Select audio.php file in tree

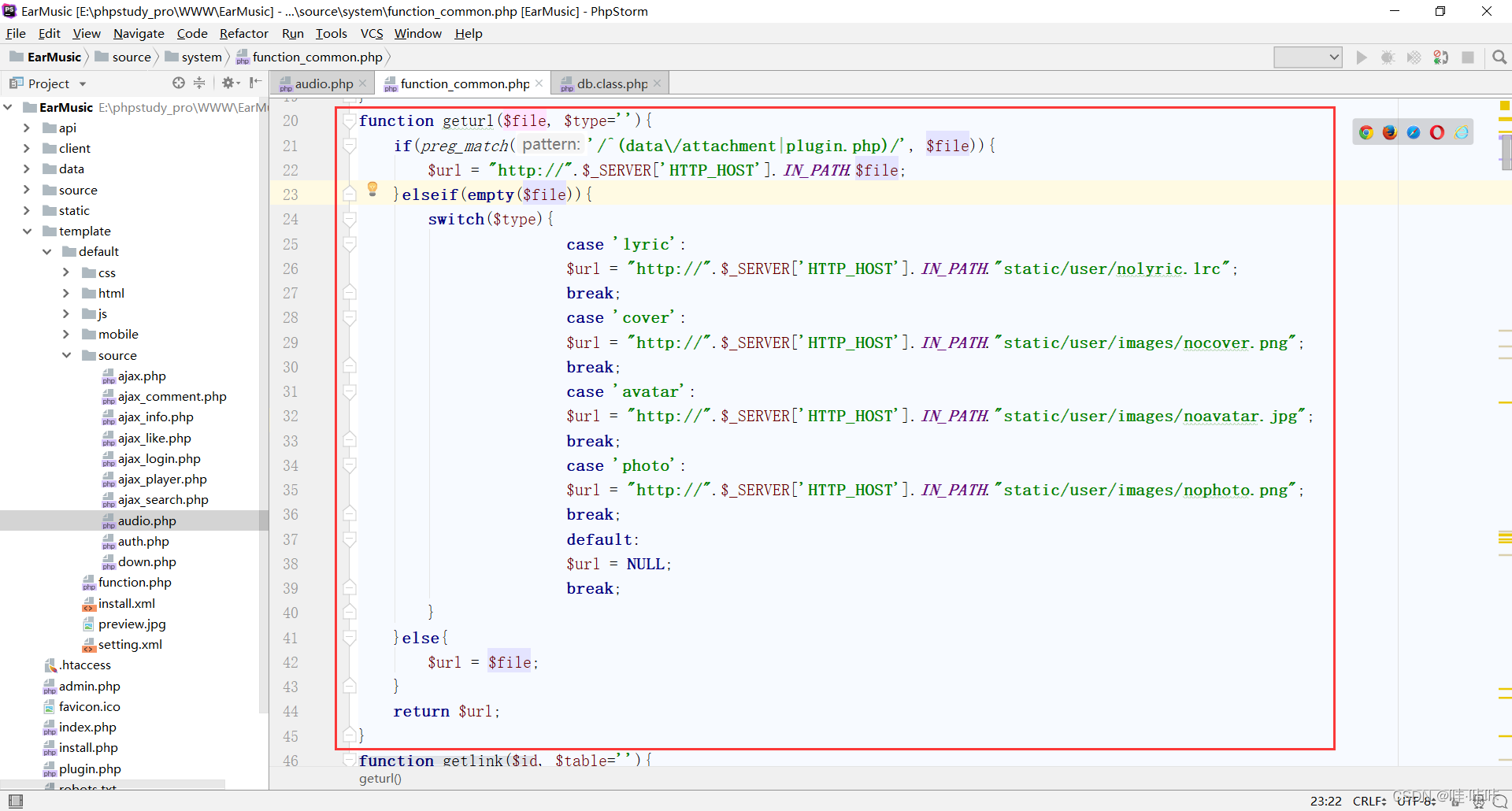(147, 520)
